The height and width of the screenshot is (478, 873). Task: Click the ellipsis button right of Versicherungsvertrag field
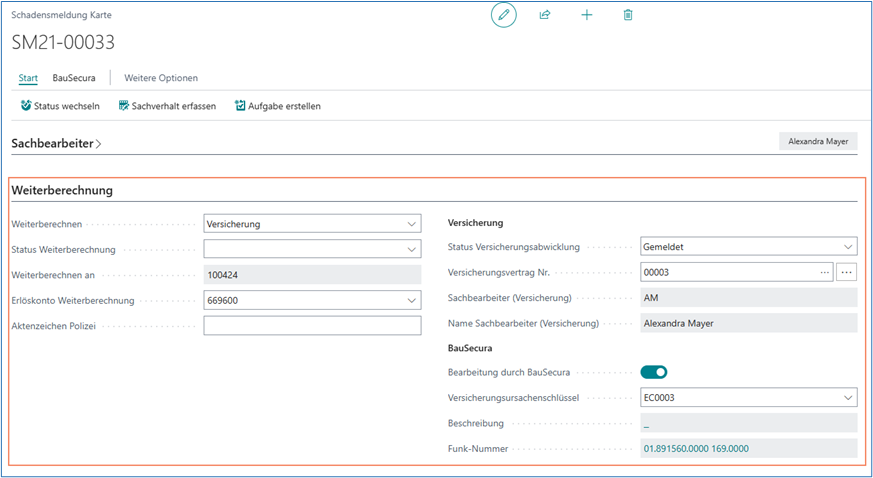tap(847, 272)
